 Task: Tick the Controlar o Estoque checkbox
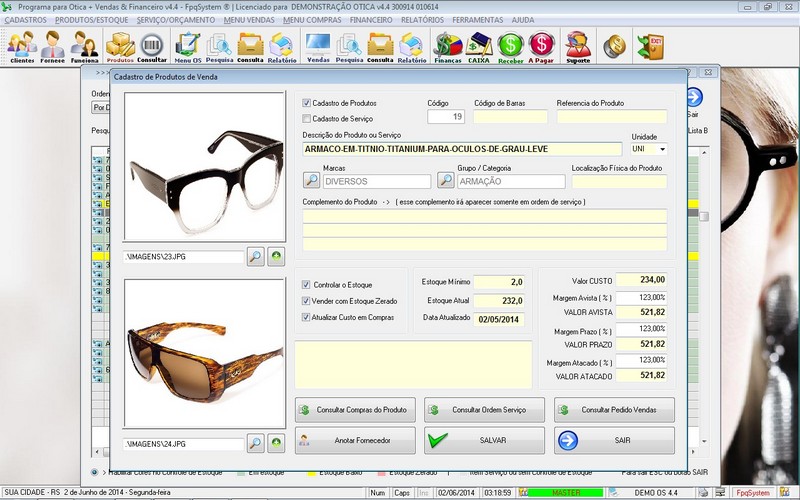(306, 285)
